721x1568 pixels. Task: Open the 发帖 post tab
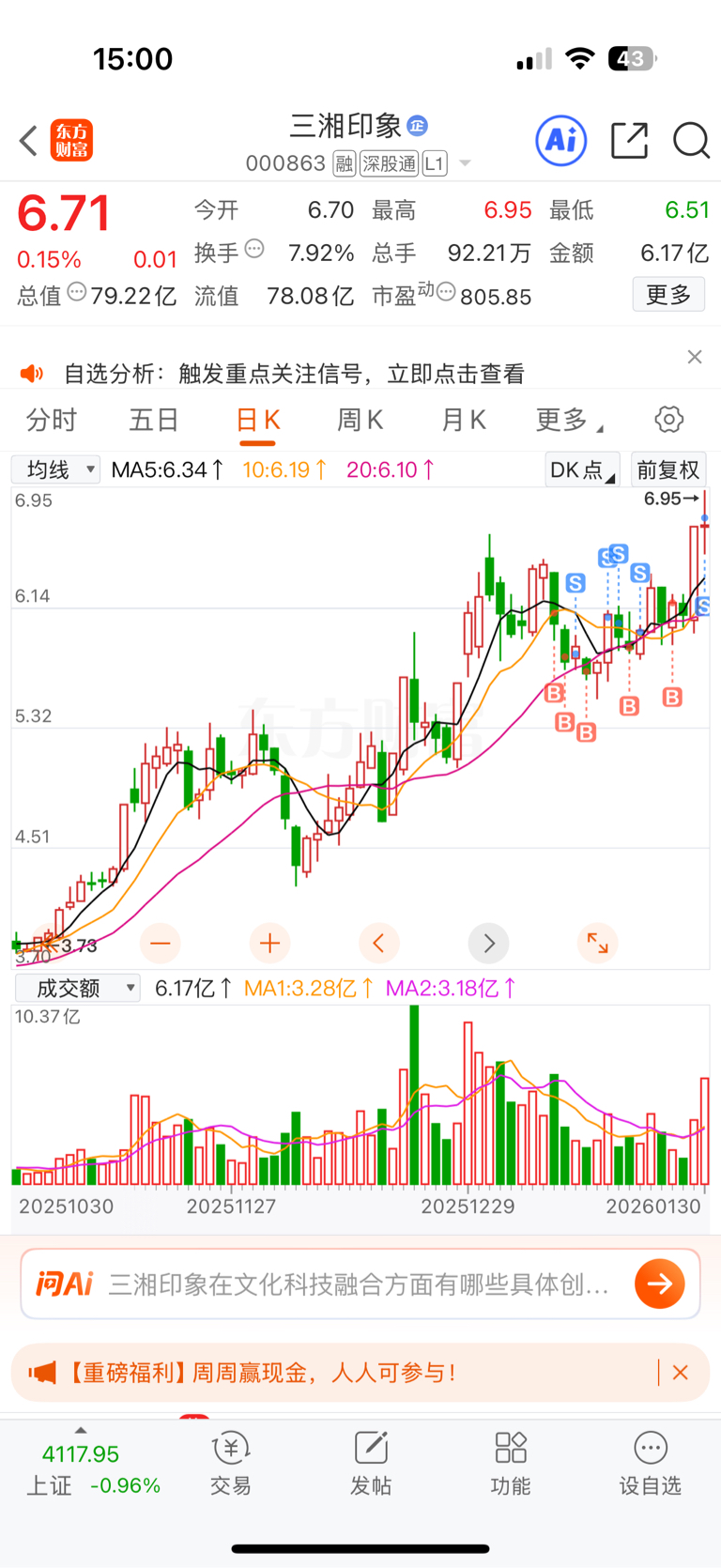tap(371, 1463)
